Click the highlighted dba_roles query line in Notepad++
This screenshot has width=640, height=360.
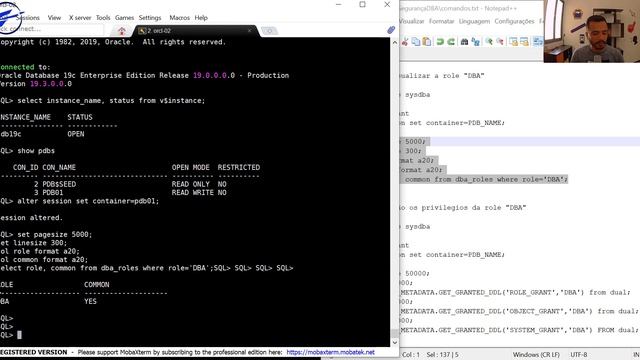[x=484, y=179]
